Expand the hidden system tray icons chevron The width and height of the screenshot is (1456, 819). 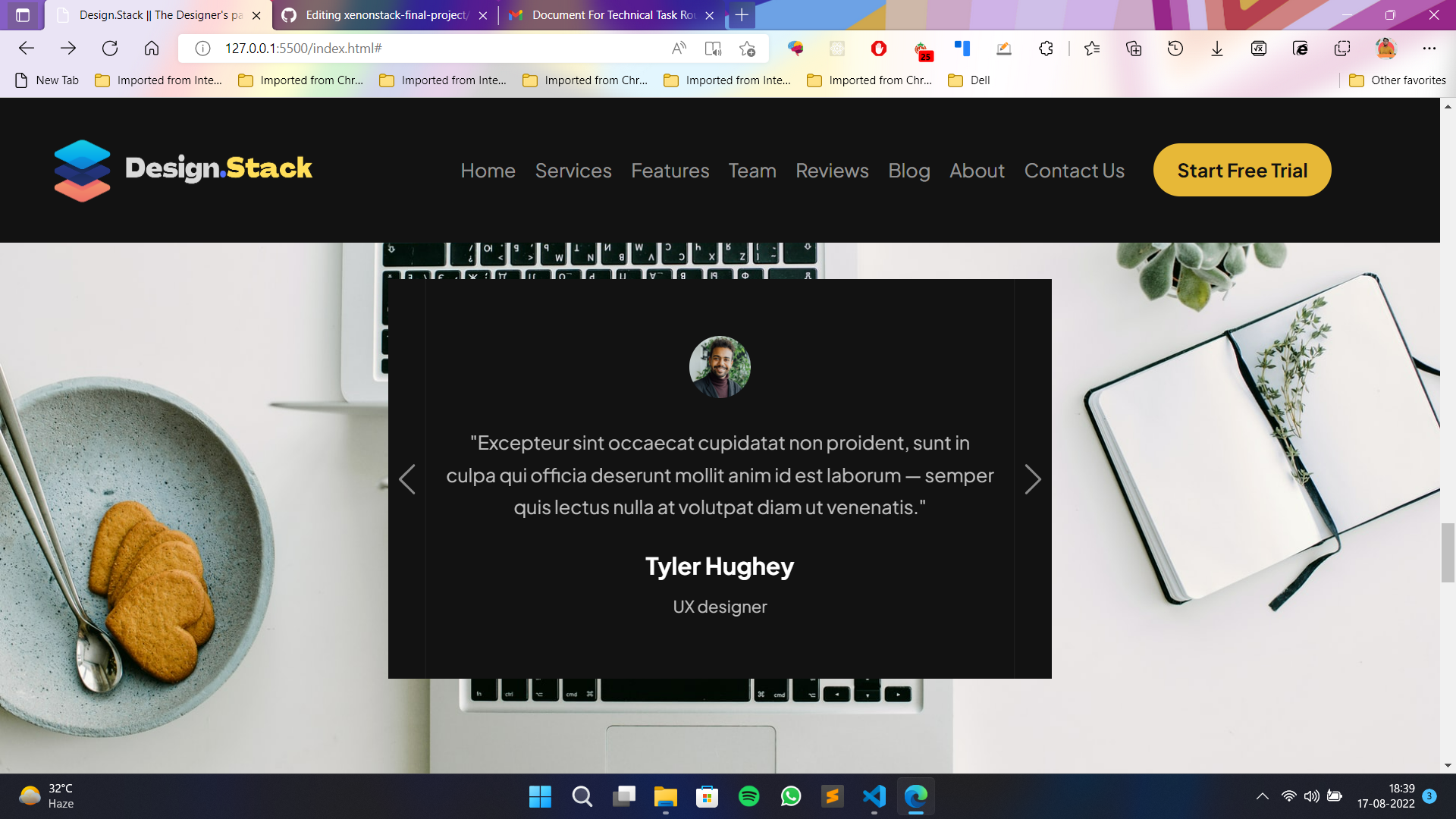click(x=1262, y=796)
